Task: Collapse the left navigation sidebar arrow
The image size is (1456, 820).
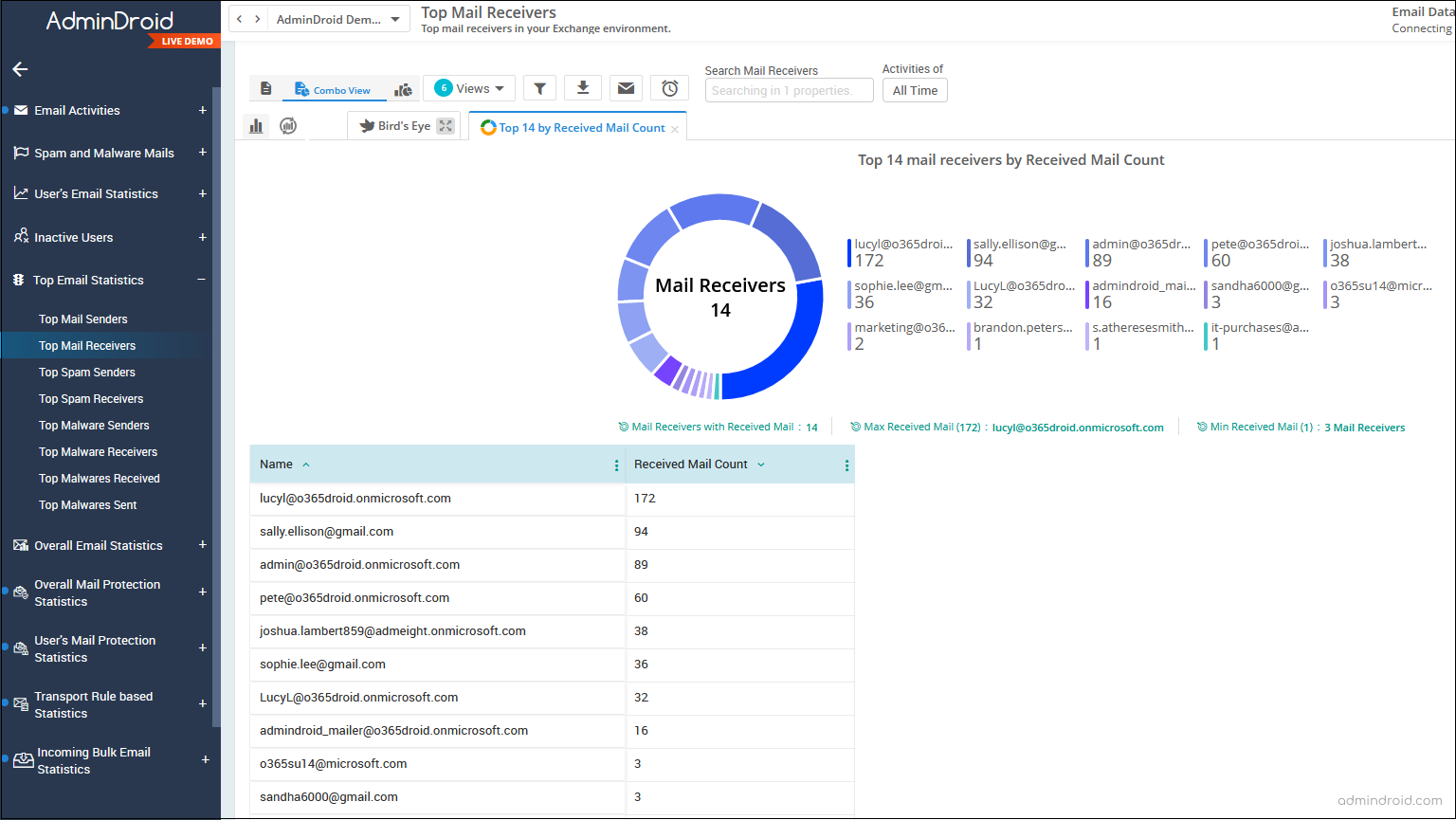Action: [20, 69]
